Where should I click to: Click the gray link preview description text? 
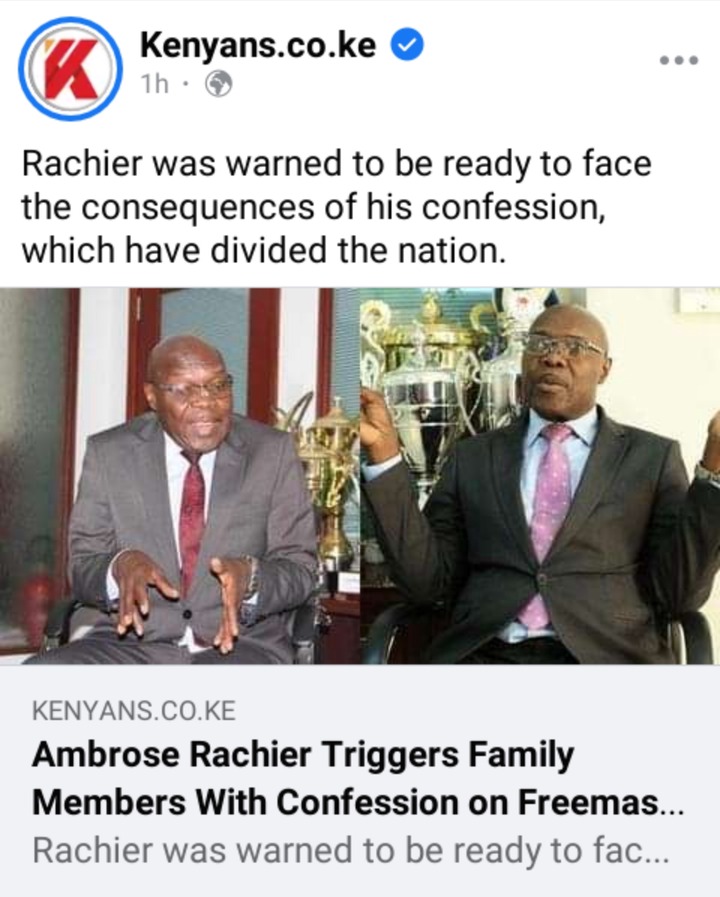(x=350, y=851)
